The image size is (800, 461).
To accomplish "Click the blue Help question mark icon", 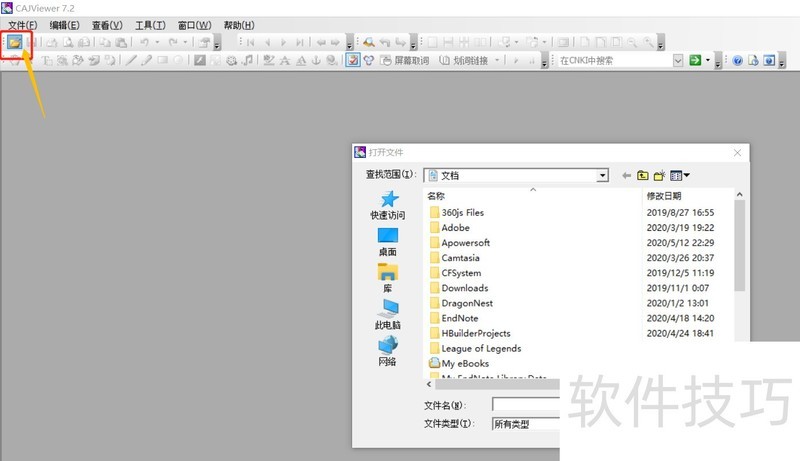I will point(737,61).
